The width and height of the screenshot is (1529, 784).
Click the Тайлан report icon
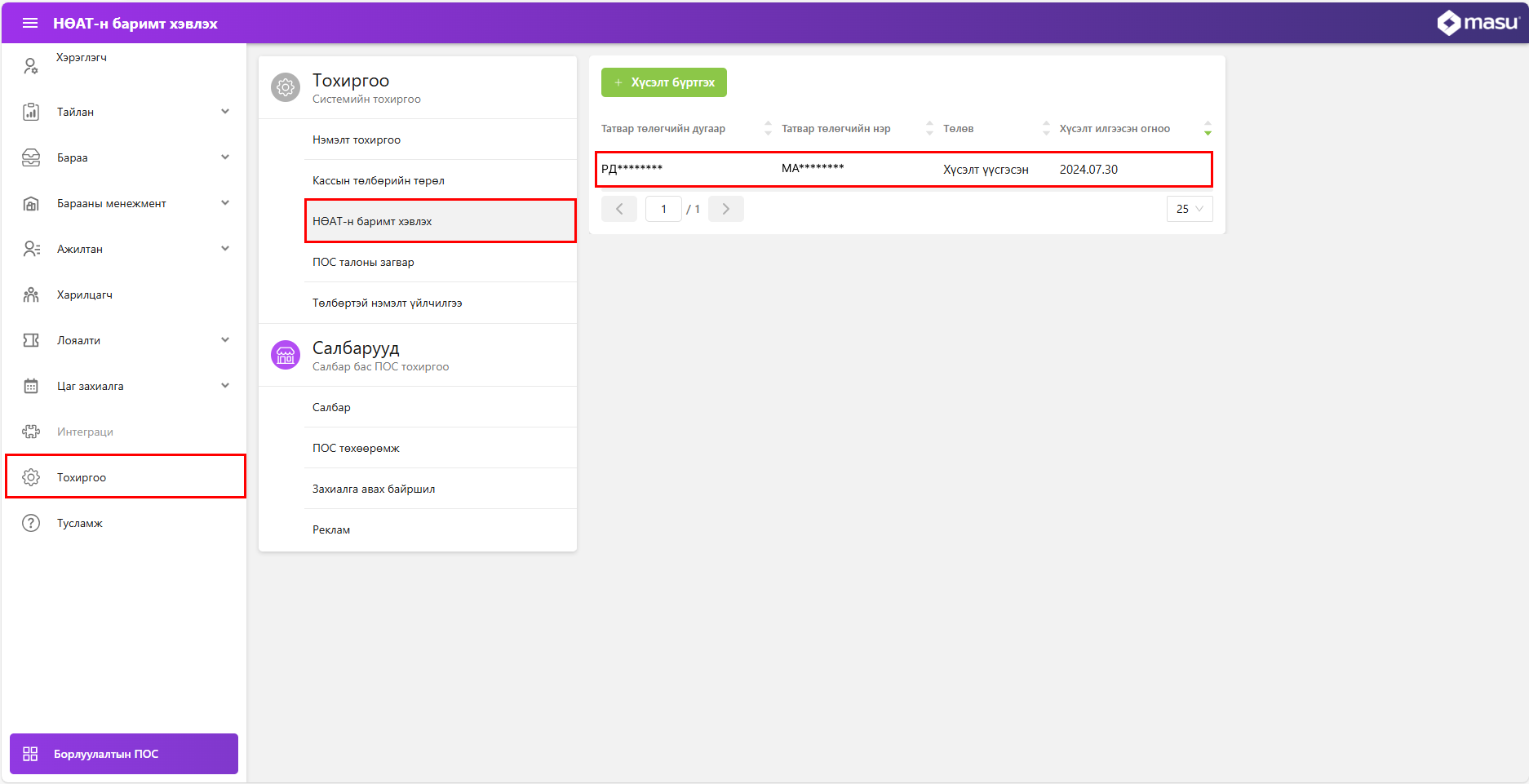pos(31,112)
